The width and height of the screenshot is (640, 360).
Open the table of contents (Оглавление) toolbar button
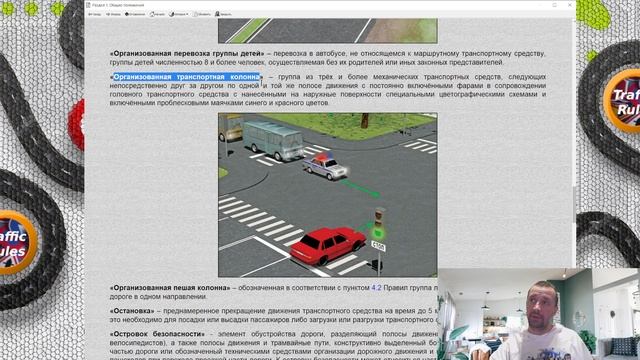(135, 14)
